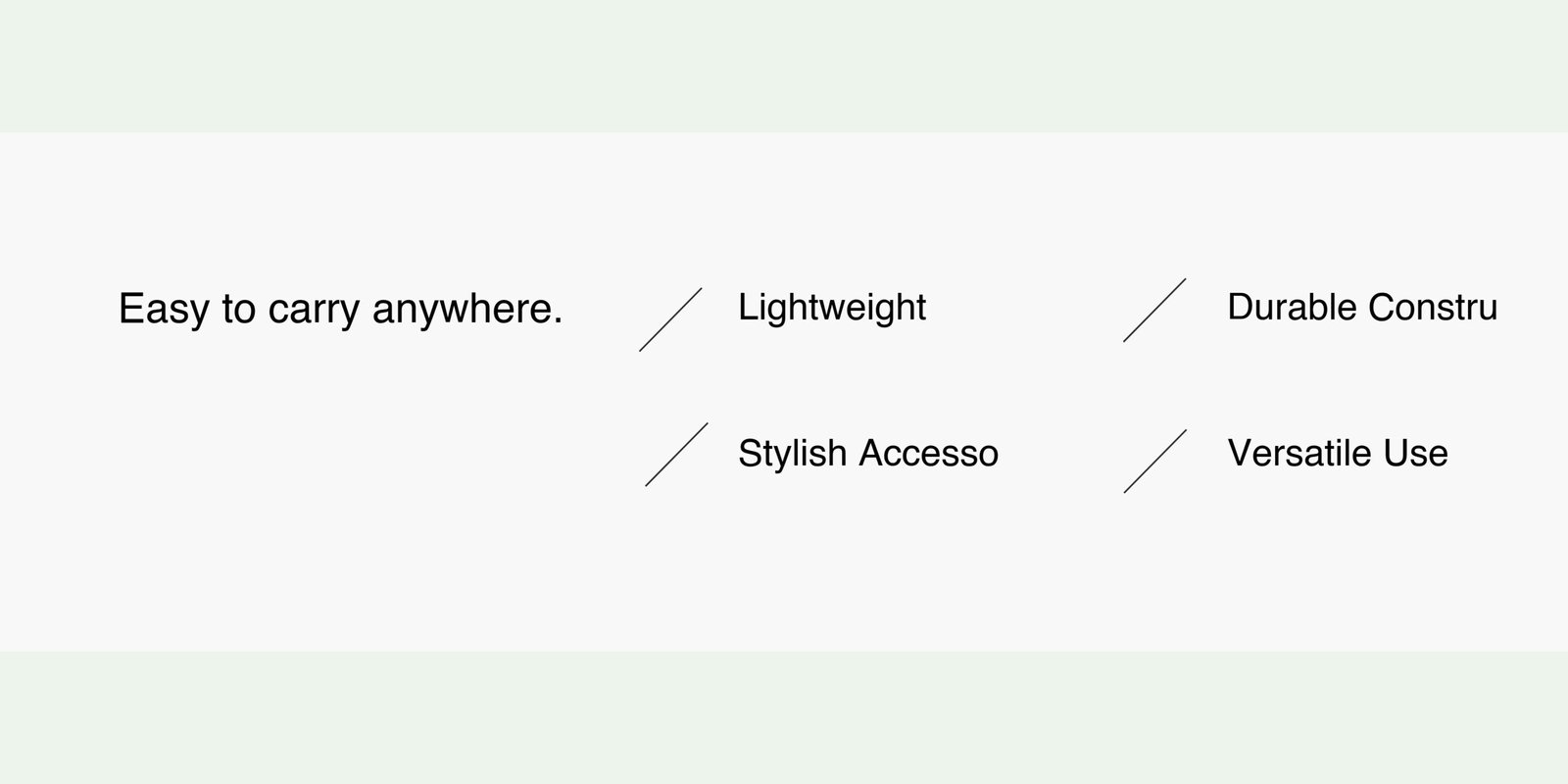Click the truncated word "Accesso"
Viewport: 1568px width, 784px height.
(928, 454)
